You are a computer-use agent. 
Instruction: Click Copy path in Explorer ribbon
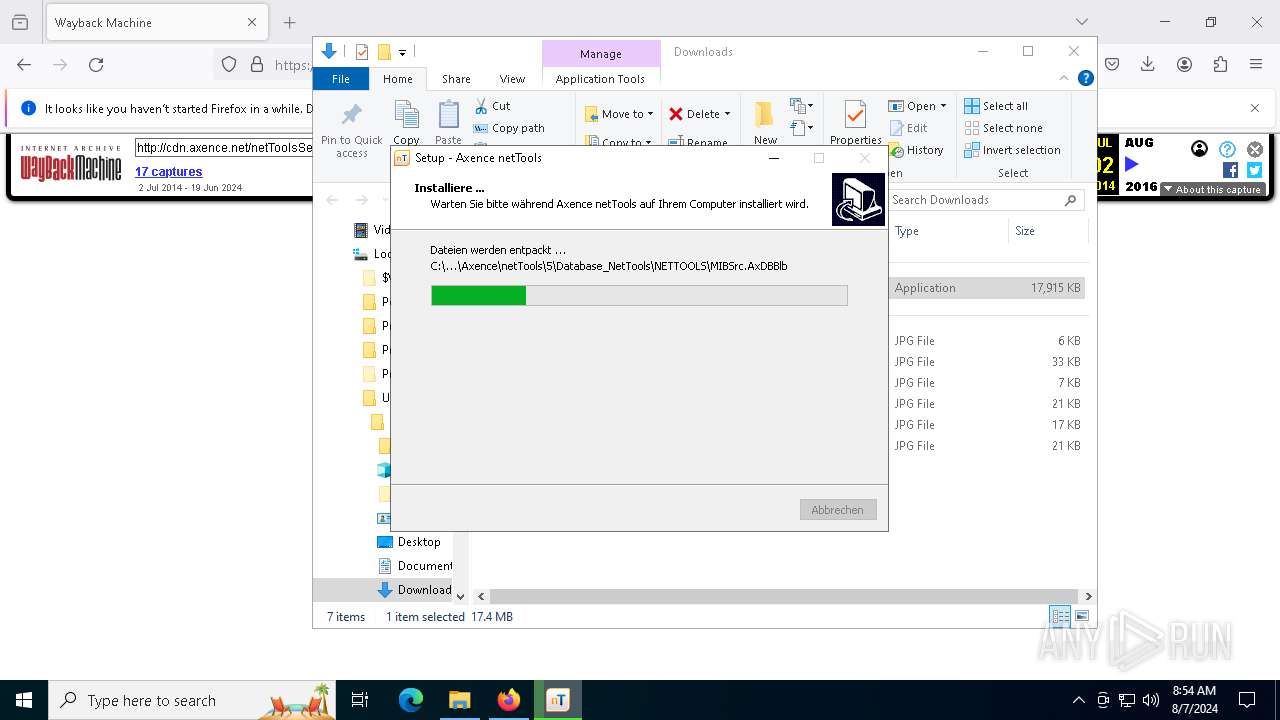(x=509, y=128)
